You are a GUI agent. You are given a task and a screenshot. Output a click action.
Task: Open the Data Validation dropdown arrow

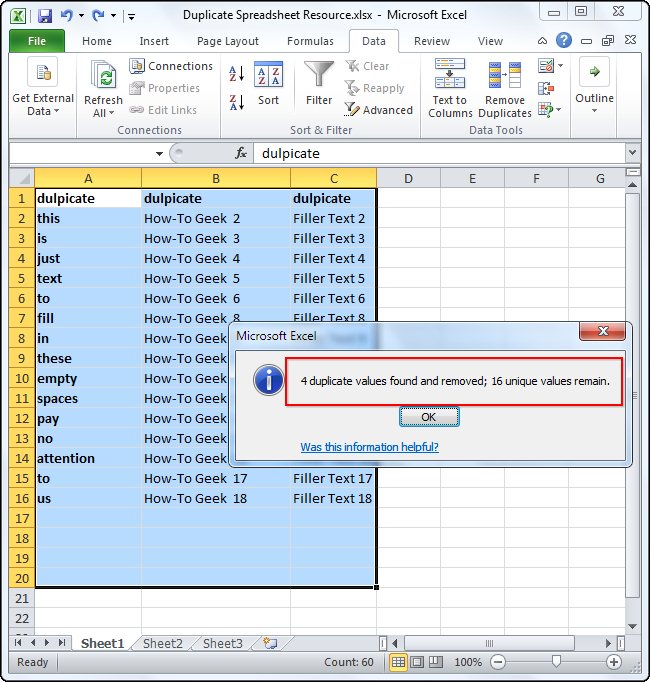click(560, 66)
